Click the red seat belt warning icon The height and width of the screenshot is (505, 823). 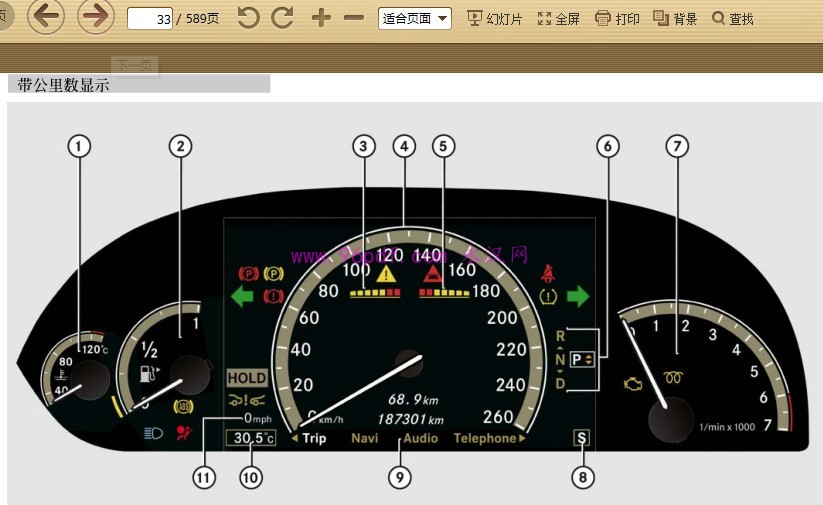tap(548, 273)
